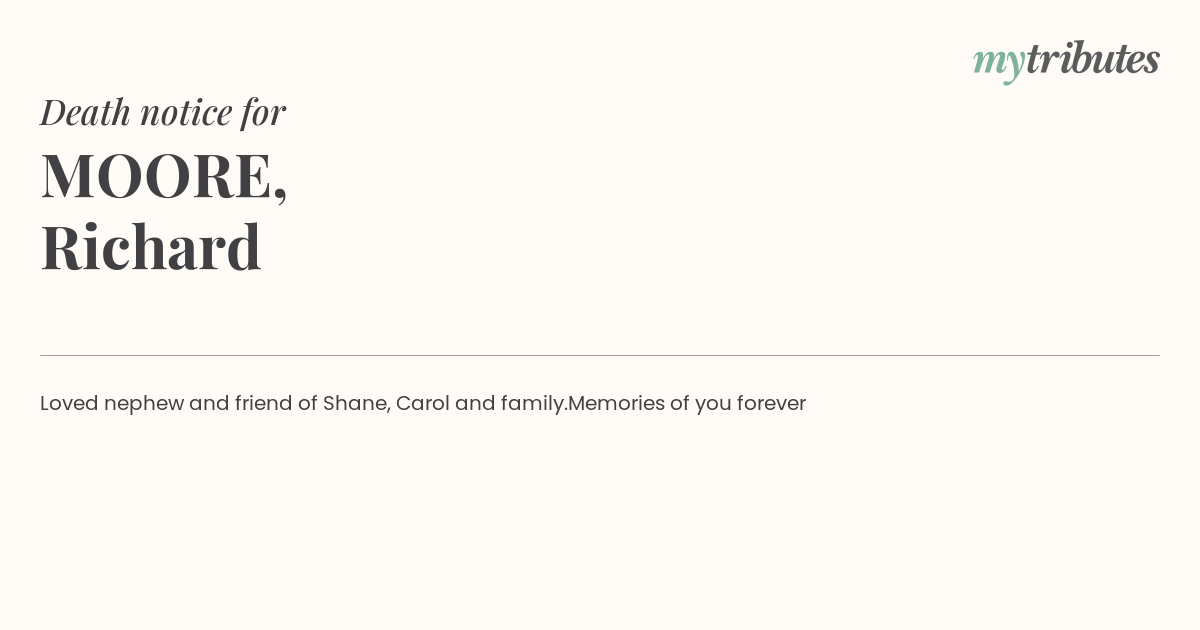
Task: Click the word "for" in italic heading
Action: [264, 112]
